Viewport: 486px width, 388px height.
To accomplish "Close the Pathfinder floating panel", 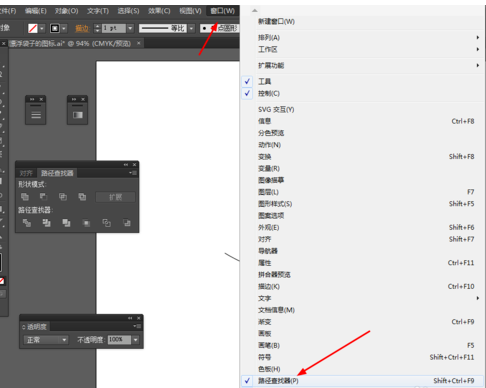I will (134, 165).
